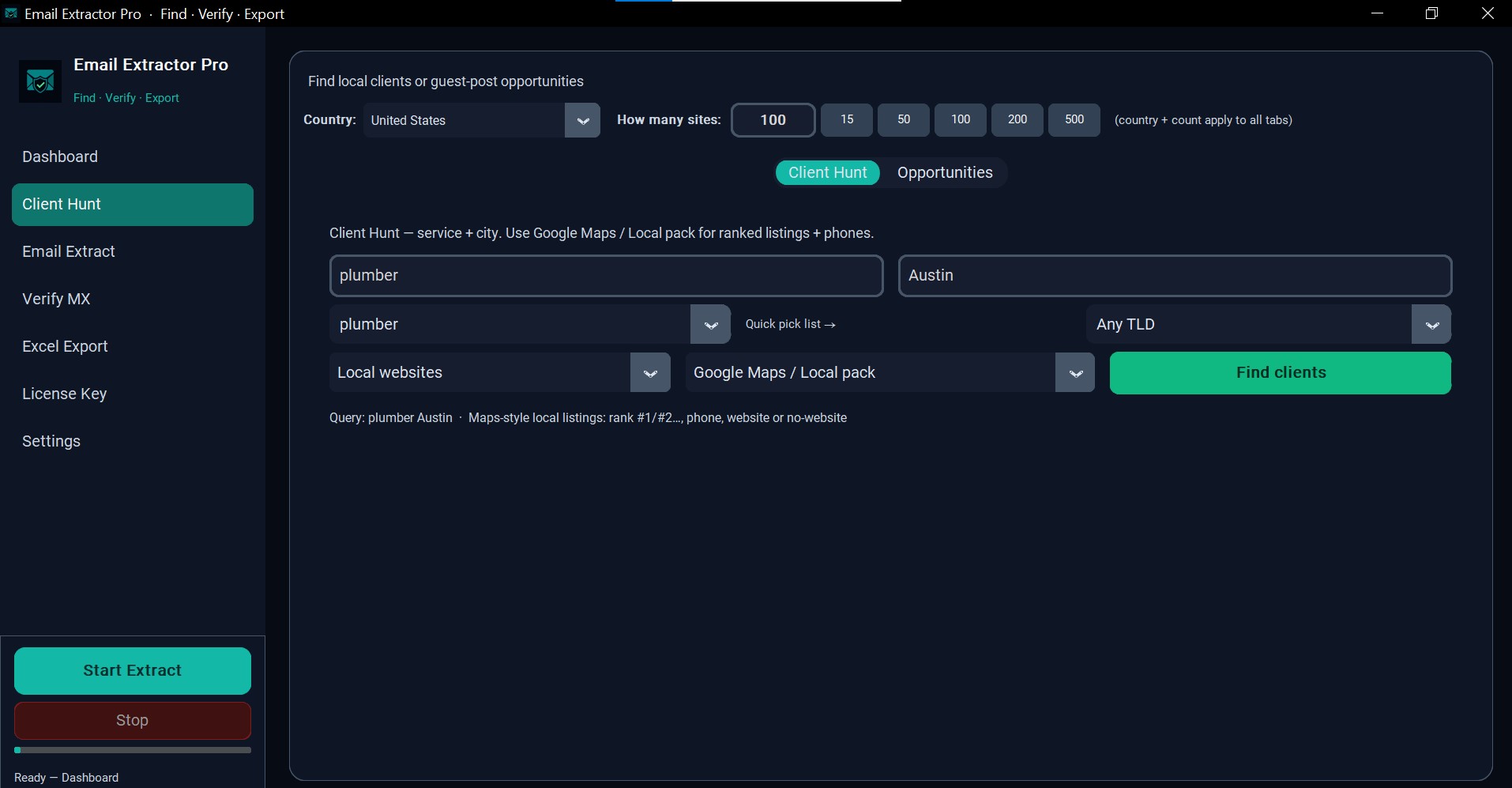Minimize the application window
1512x788 pixels.
coord(1378,13)
